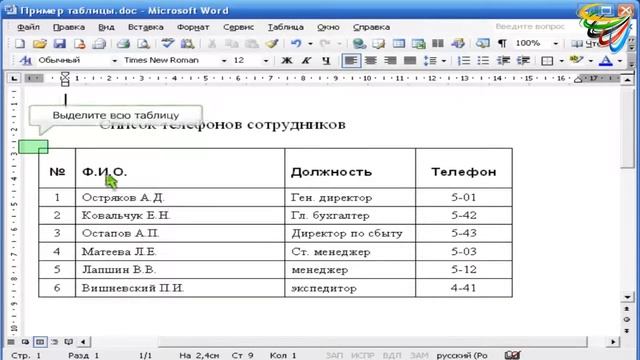Undo the last action
Viewport: 640px width, 360px height.
(296, 43)
